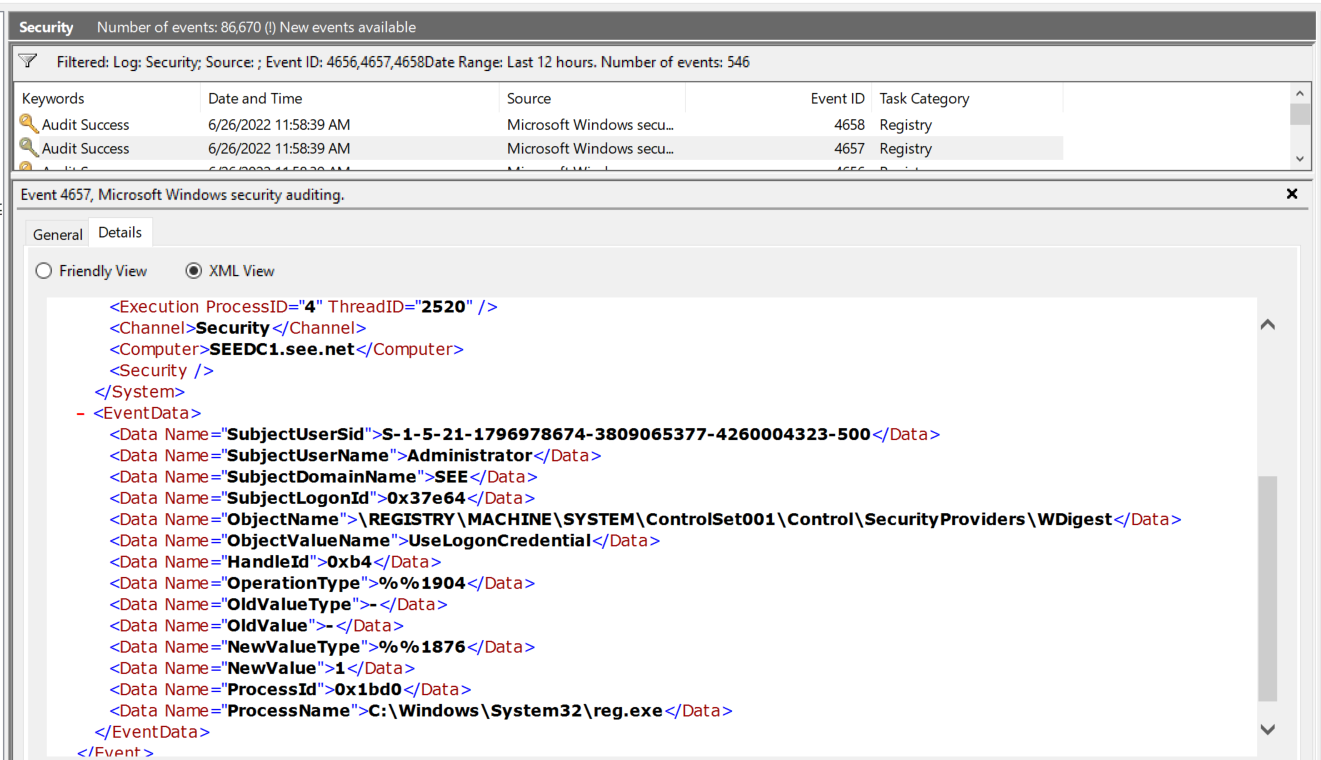Click the key icon on the 4658 row
1321x760 pixels.
(x=28, y=124)
